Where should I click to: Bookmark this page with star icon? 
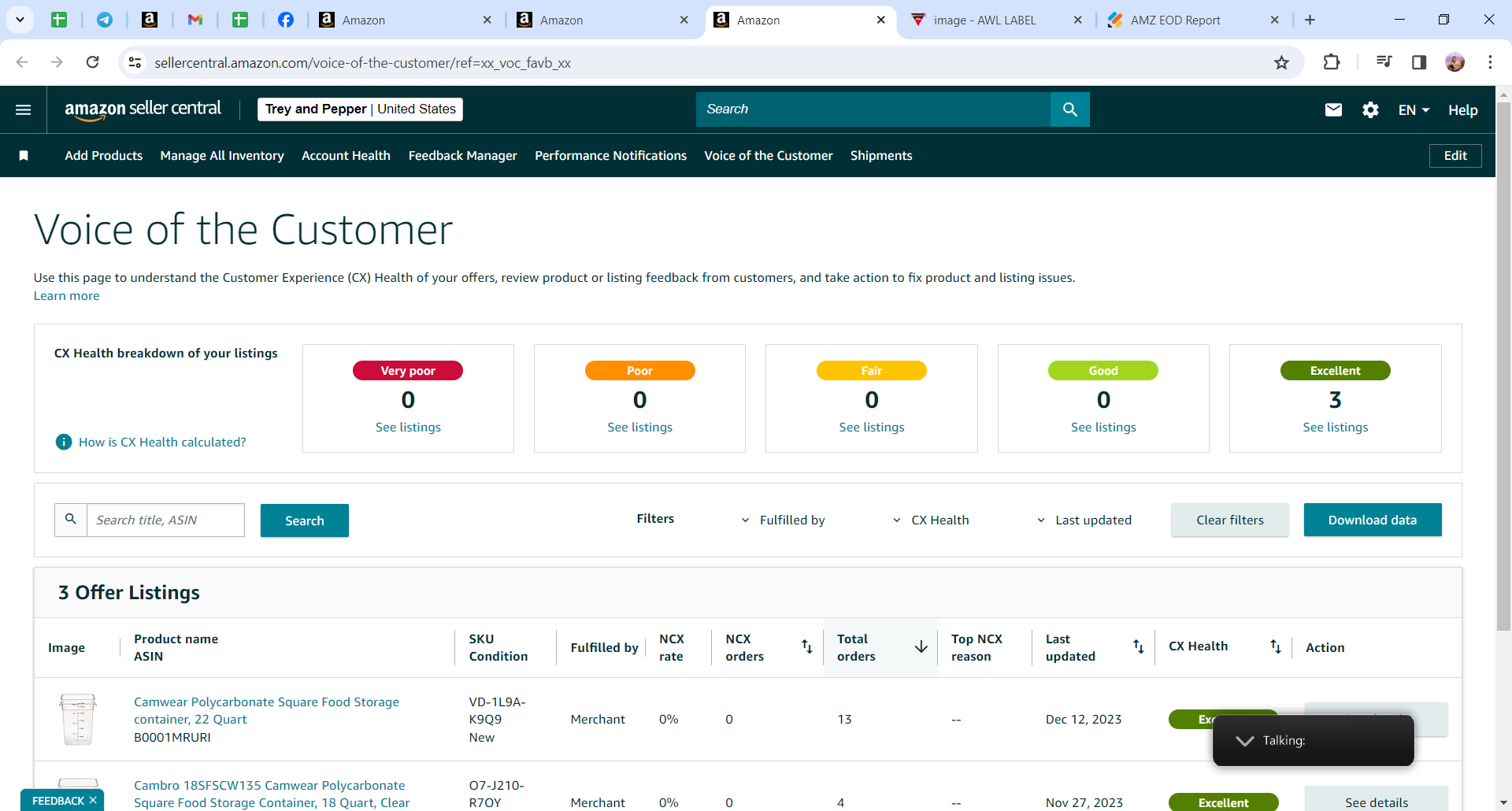click(1282, 62)
